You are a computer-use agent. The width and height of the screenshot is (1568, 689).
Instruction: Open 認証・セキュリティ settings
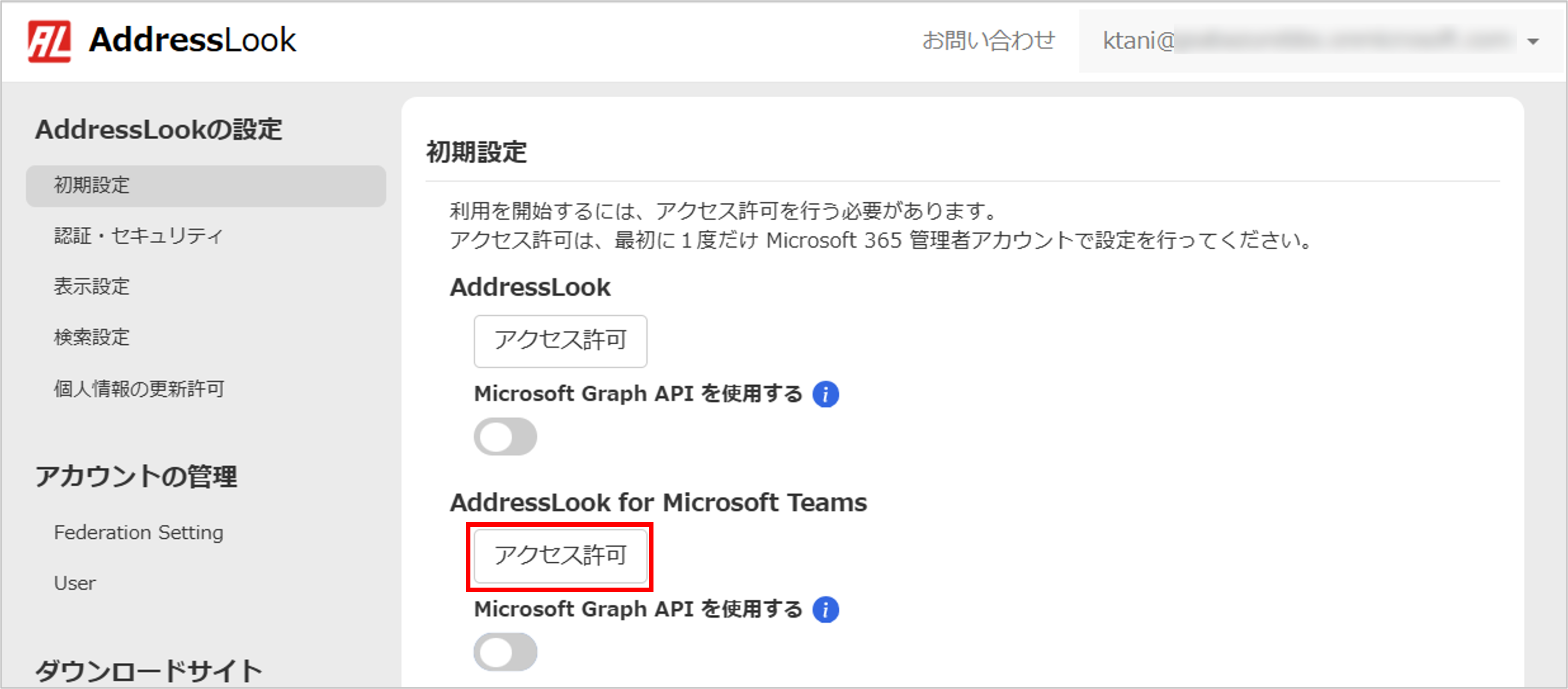click(x=138, y=236)
